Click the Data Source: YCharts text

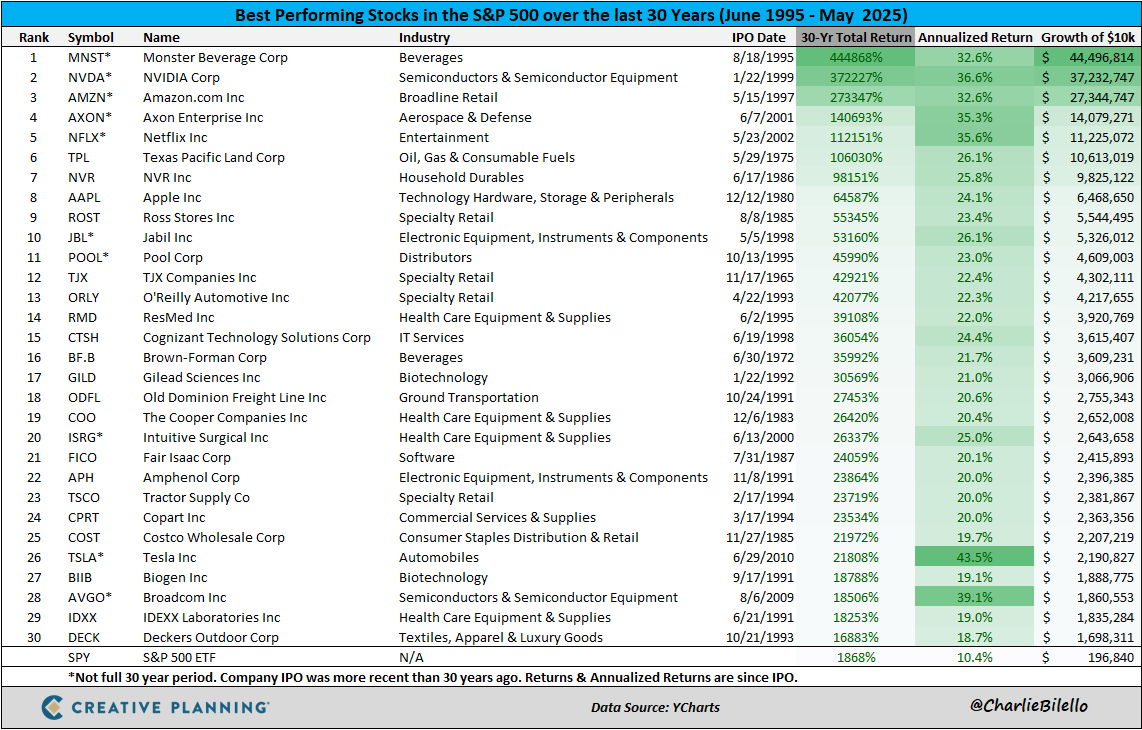[655, 707]
